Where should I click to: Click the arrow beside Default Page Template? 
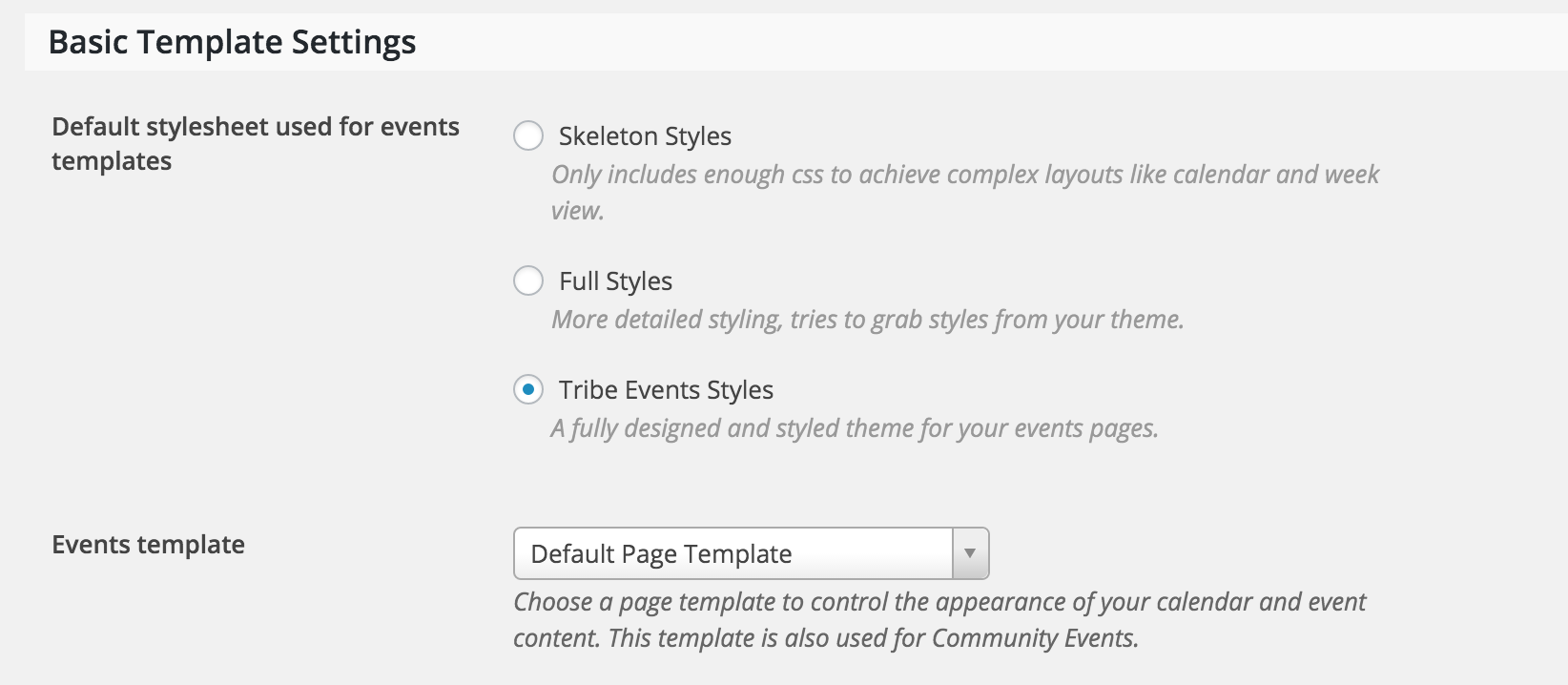coord(970,553)
